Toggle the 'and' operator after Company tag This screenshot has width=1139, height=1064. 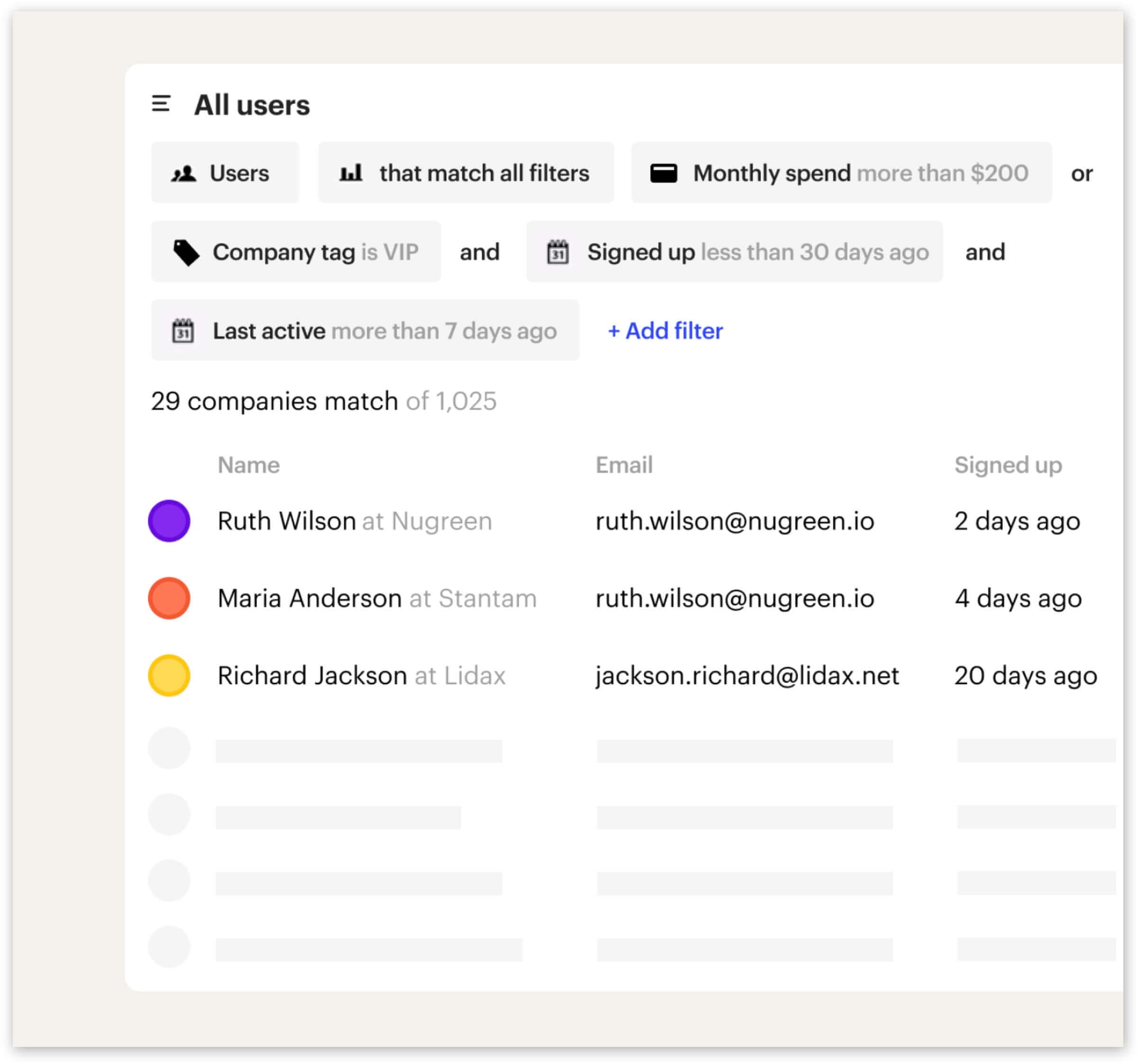pyautogui.click(x=480, y=252)
